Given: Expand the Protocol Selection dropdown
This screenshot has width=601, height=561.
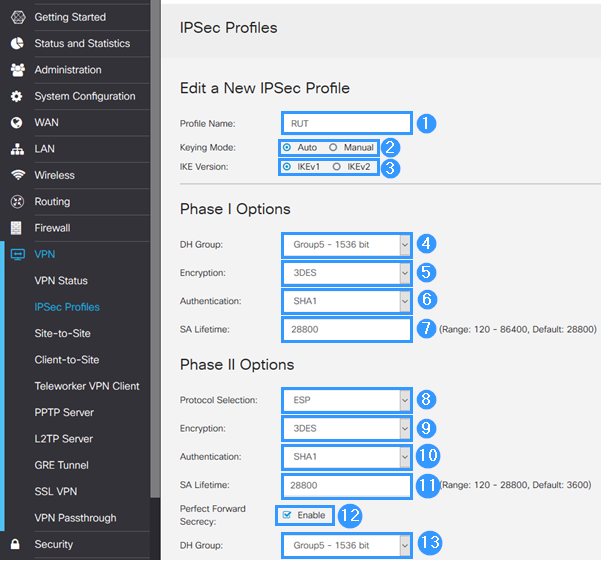Looking at the screenshot, I should (346, 400).
